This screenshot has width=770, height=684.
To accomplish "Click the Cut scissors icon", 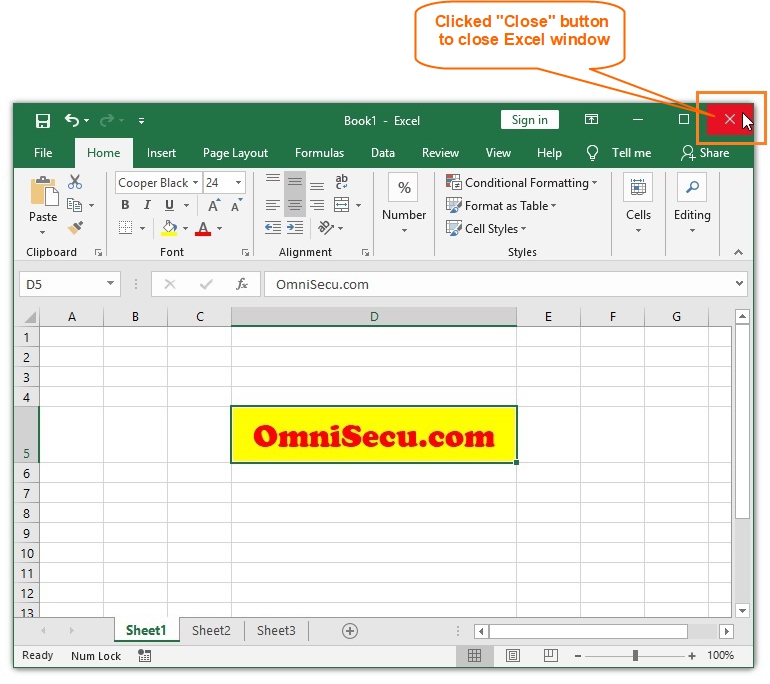I will pos(75,182).
